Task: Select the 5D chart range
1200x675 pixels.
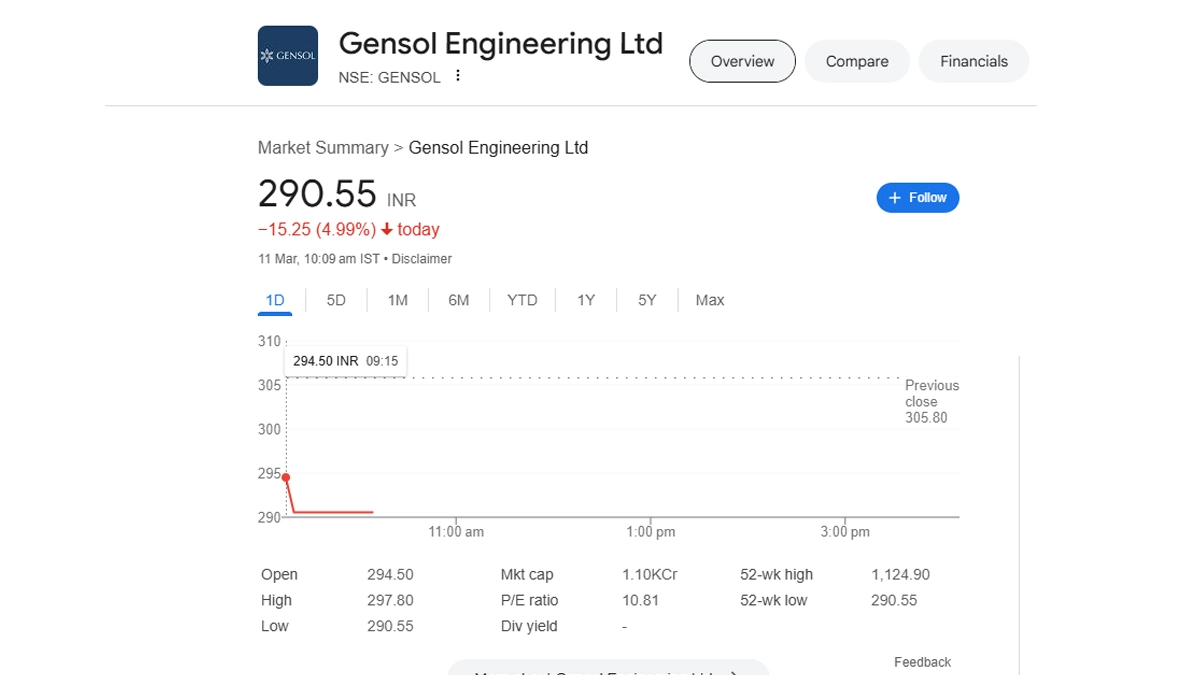Action: coord(336,300)
